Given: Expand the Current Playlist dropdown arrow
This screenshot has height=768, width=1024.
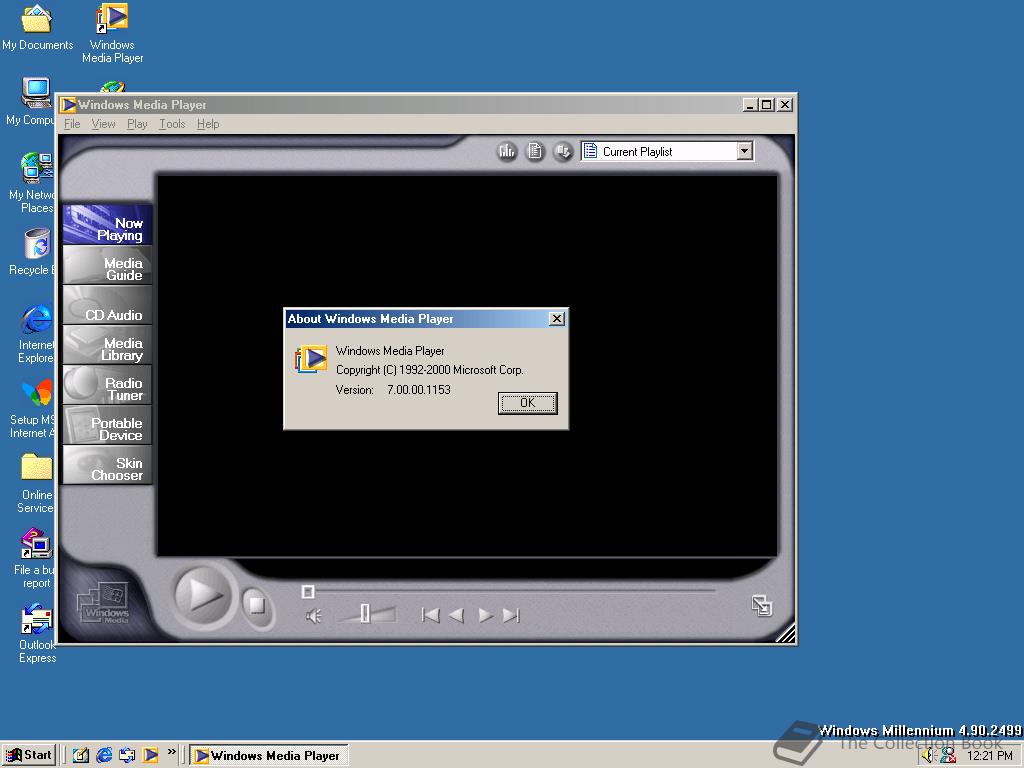Looking at the screenshot, I should (x=744, y=152).
